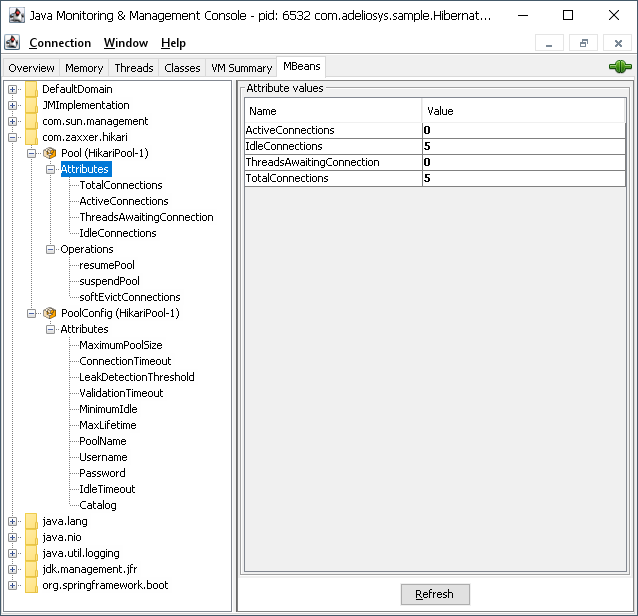This screenshot has height=616, width=638.
Task: Click the com.zaxxer.hikari folder icon
Action: [31, 137]
